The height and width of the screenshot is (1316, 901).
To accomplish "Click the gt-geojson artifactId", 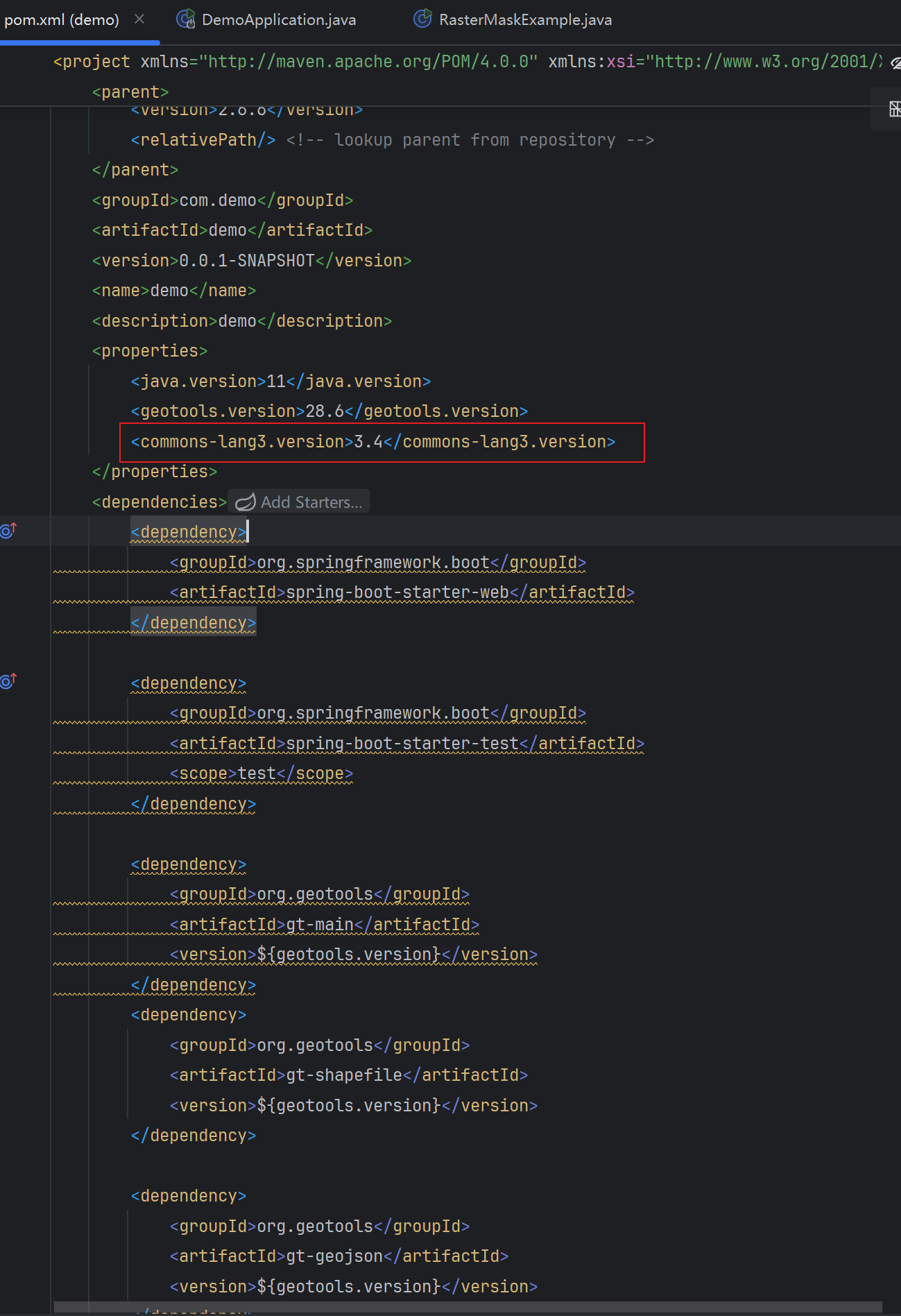I will 334,1256.
